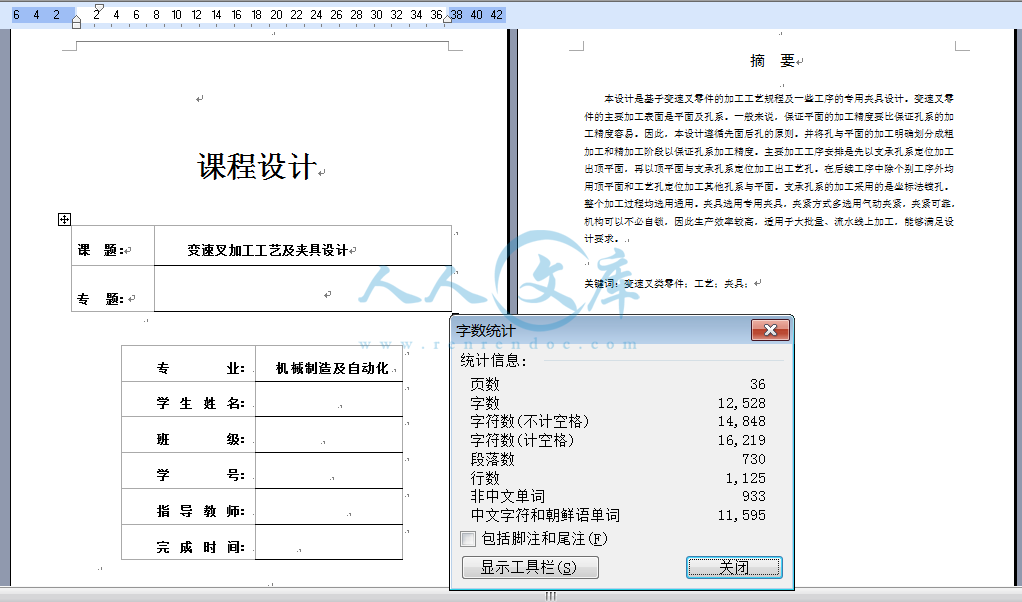
Task: Click the first line indent marker on the ruler
Action: [x=98, y=8]
